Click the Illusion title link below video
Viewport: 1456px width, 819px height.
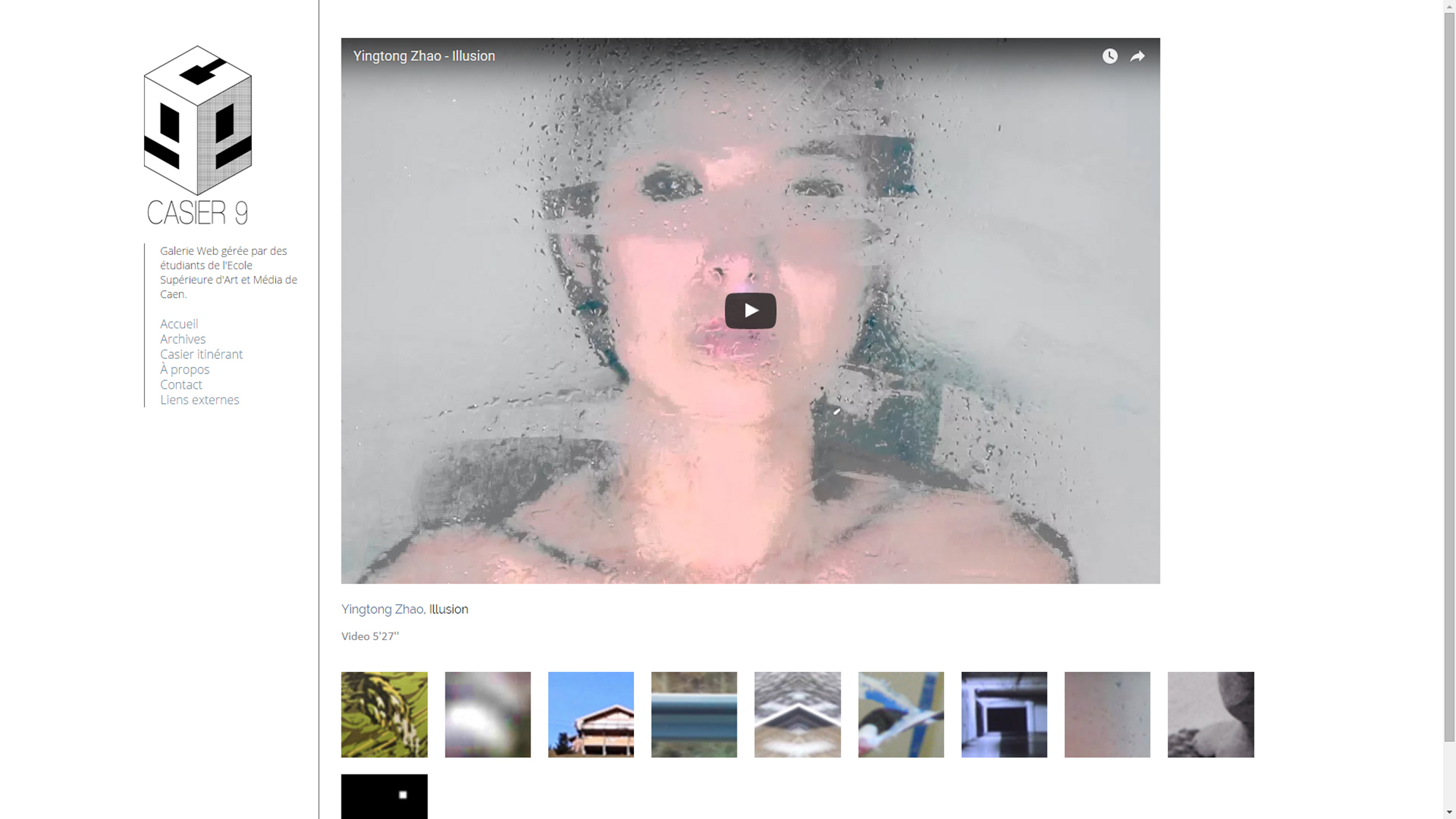448,609
